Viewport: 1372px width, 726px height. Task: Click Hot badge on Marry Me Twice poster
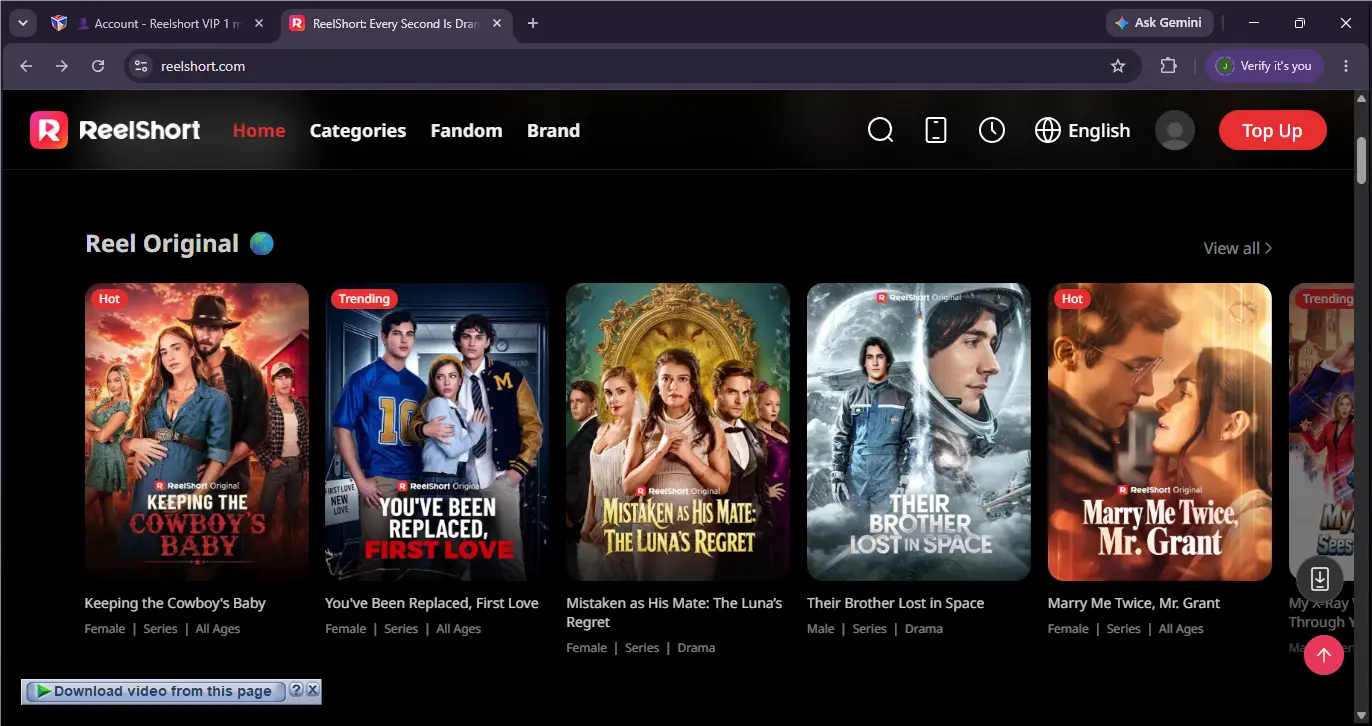click(1072, 298)
